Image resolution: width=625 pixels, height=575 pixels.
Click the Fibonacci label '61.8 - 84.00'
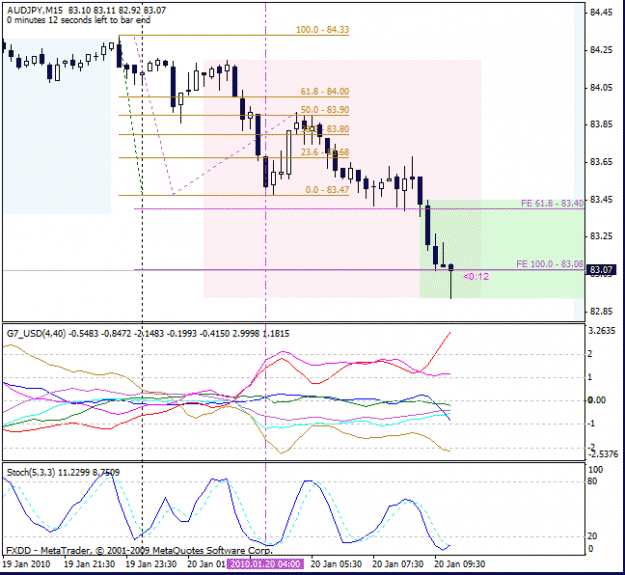point(324,91)
